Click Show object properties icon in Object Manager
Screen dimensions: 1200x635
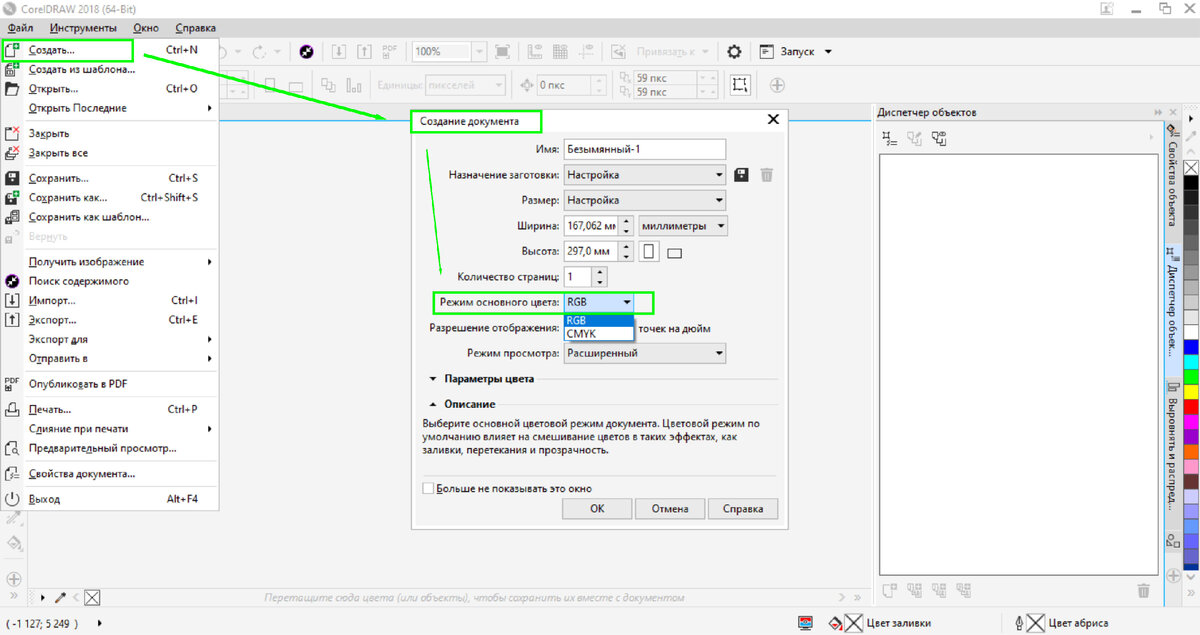tap(890, 138)
